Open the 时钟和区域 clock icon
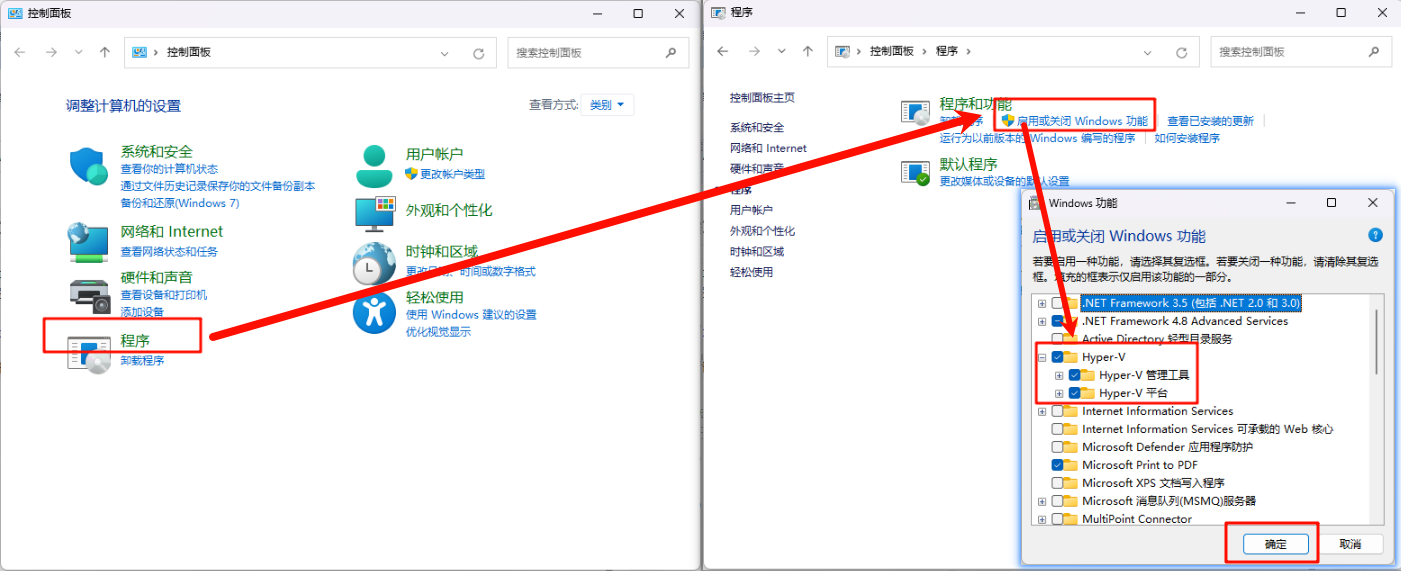Screen dimensions: 1401x571 coord(374,264)
